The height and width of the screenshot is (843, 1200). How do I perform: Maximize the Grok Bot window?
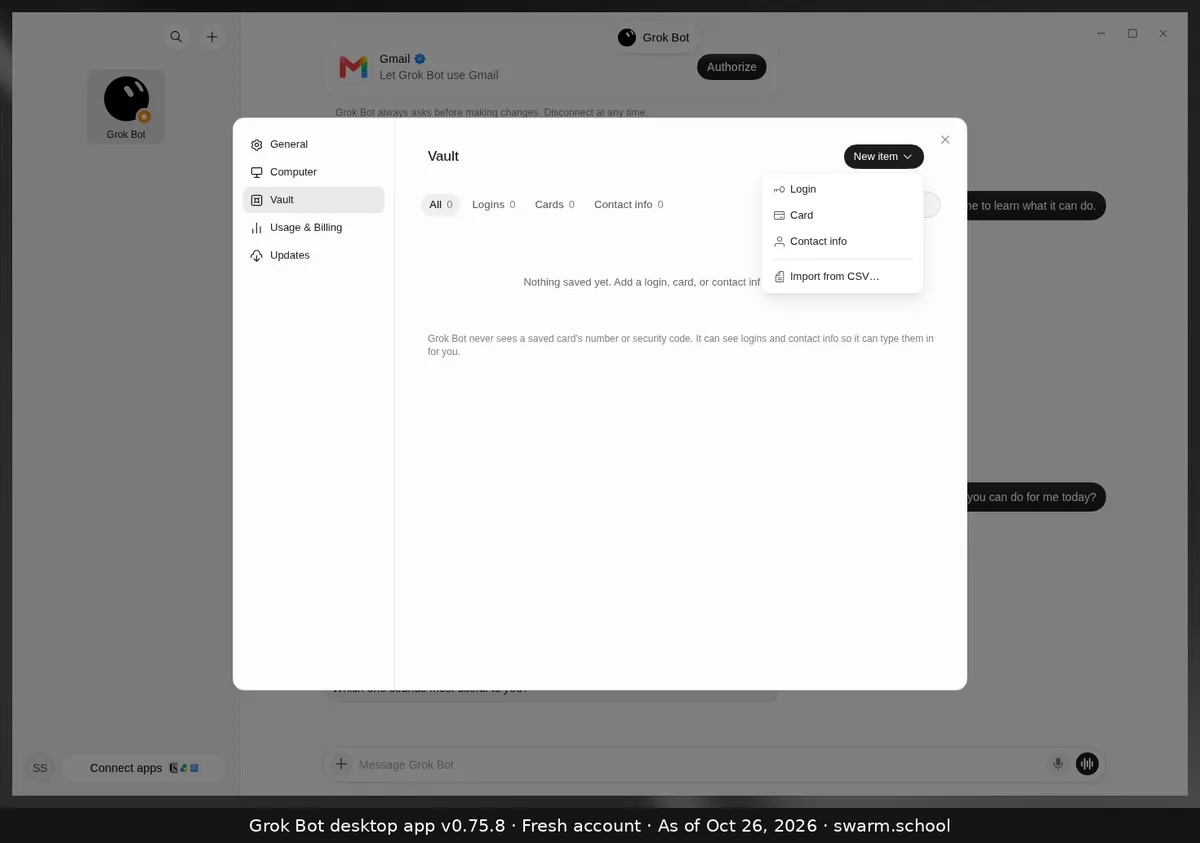pyautogui.click(x=1132, y=33)
